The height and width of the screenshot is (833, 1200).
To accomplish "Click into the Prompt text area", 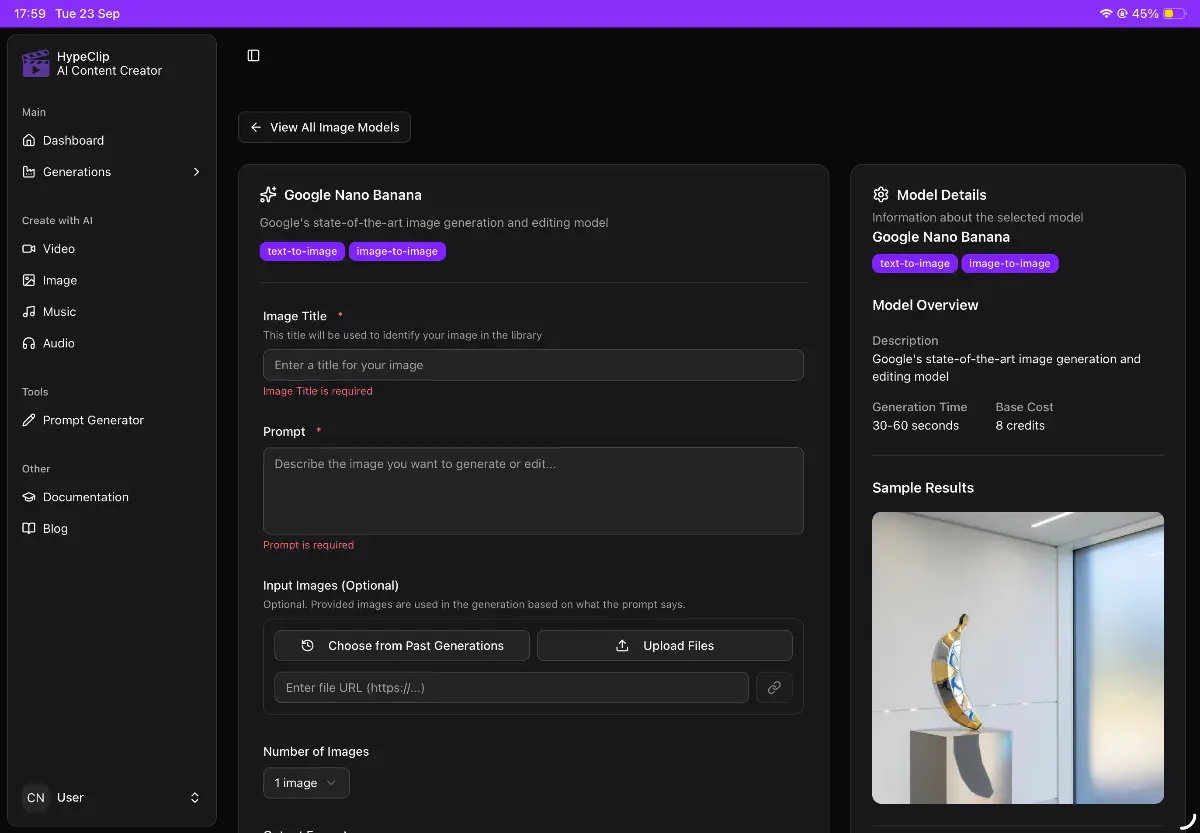I will (x=533, y=490).
